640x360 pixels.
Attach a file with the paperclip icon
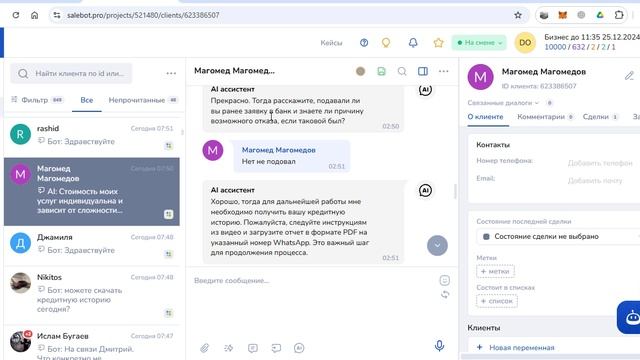[204, 348]
